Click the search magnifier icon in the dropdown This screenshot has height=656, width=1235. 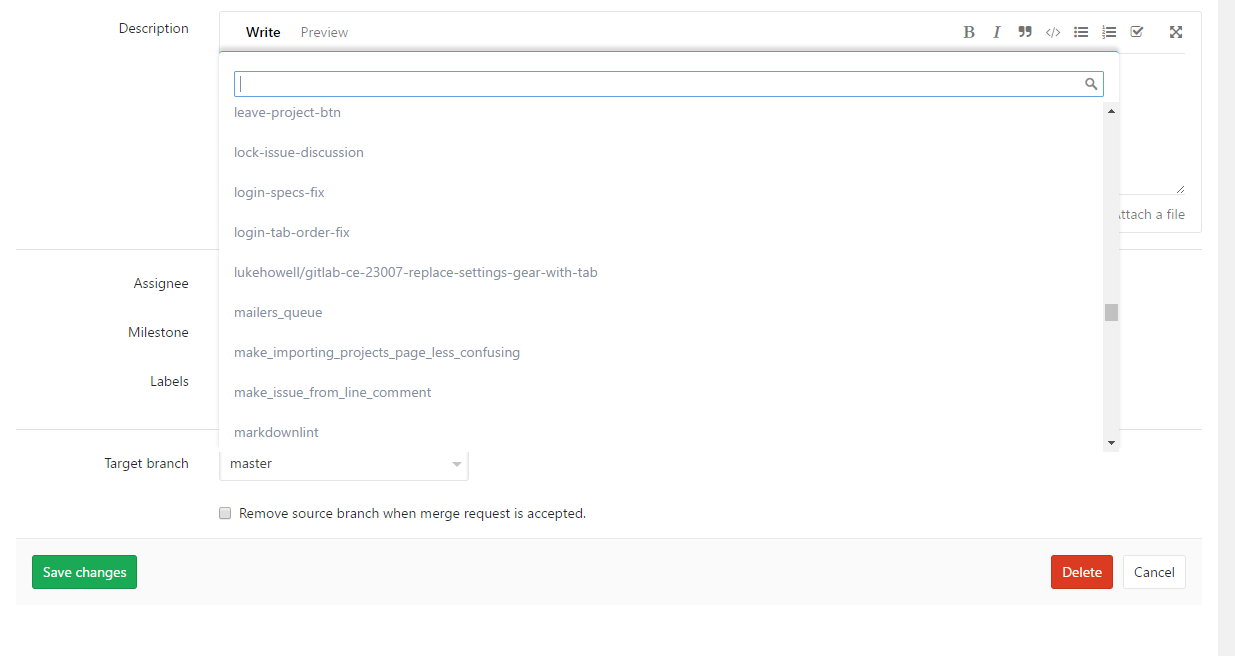tap(1091, 84)
